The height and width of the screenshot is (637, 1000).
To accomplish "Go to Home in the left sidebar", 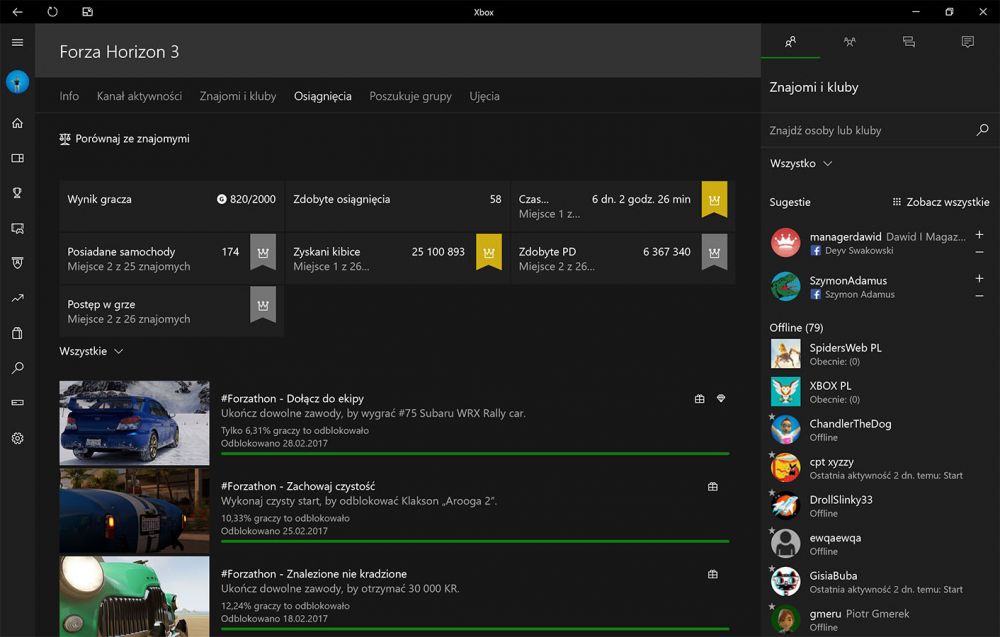I will (17, 123).
